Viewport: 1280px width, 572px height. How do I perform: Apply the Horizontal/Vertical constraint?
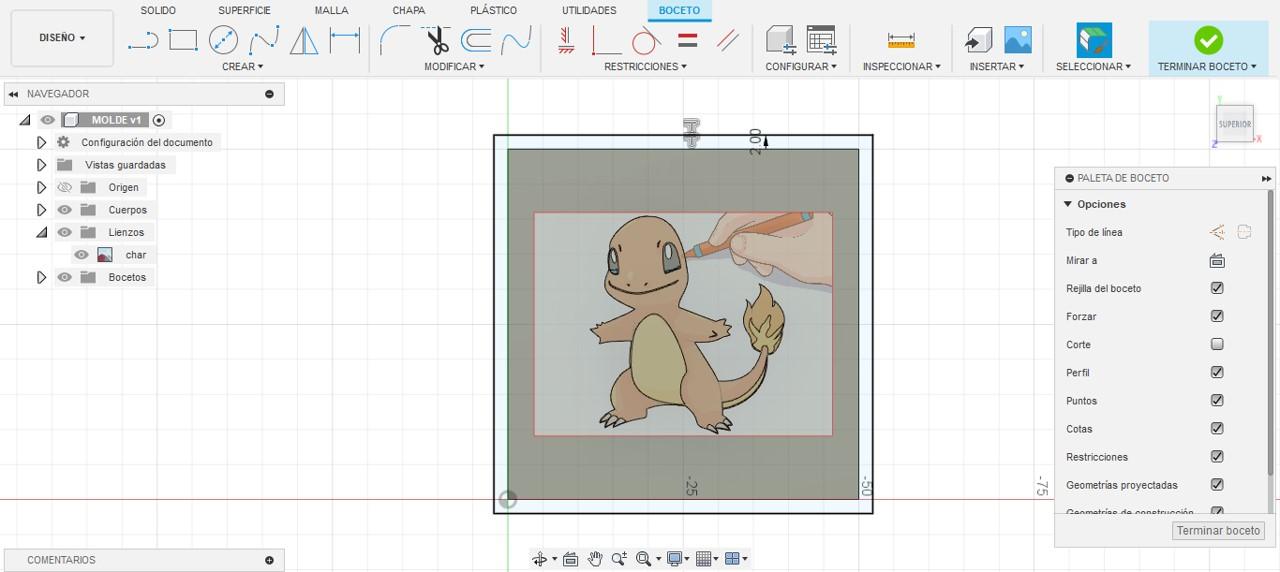(566, 40)
